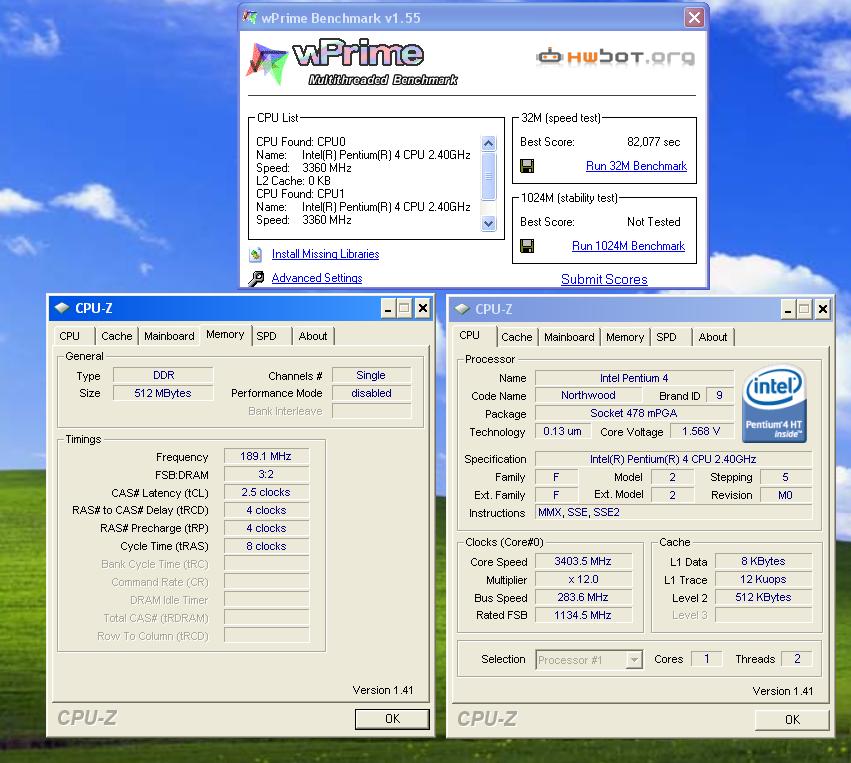The height and width of the screenshot is (763, 851).
Task: Click the Submit Scores link
Action: (x=604, y=279)
